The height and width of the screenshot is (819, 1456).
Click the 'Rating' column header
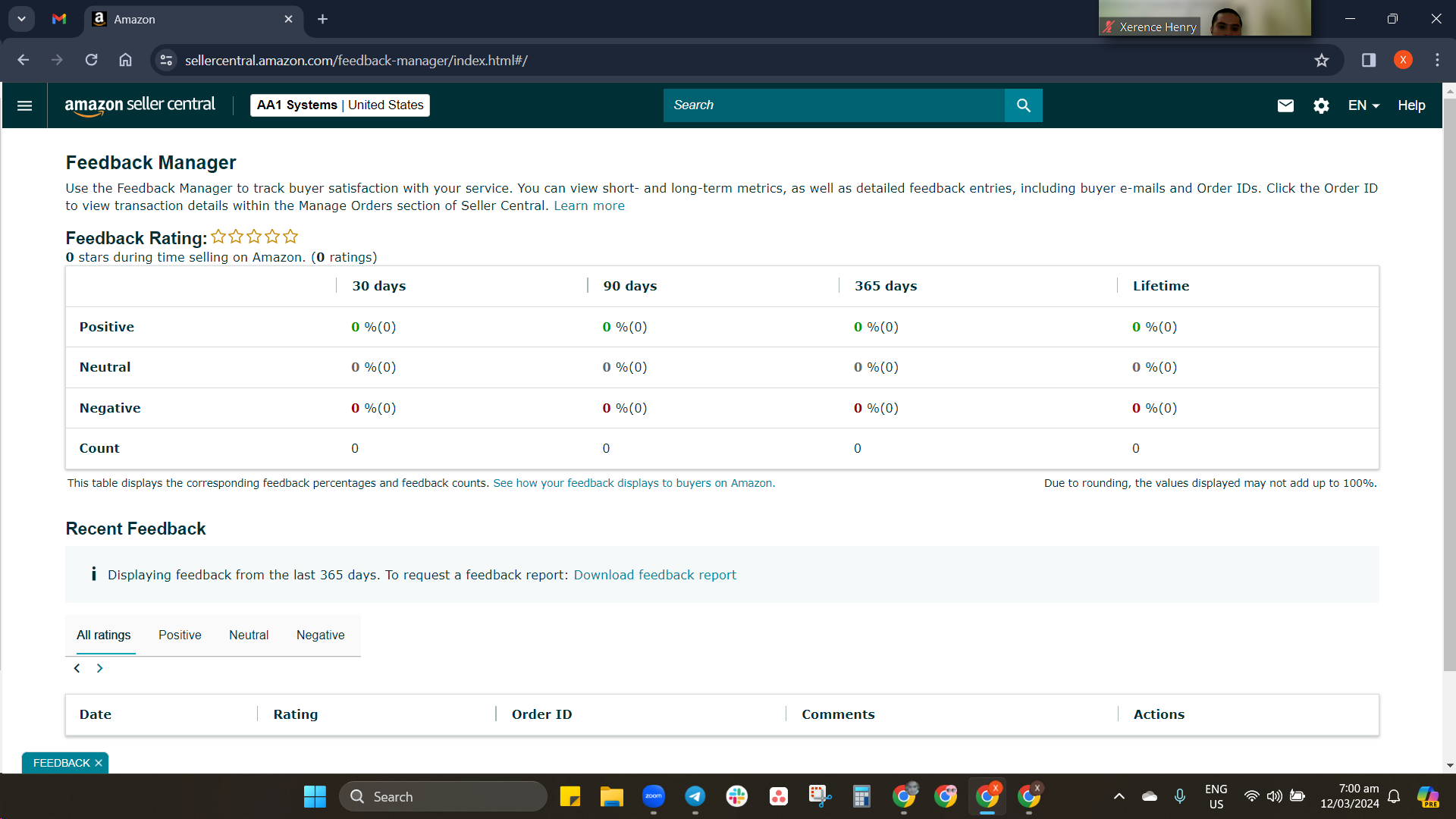coord(296,714)
